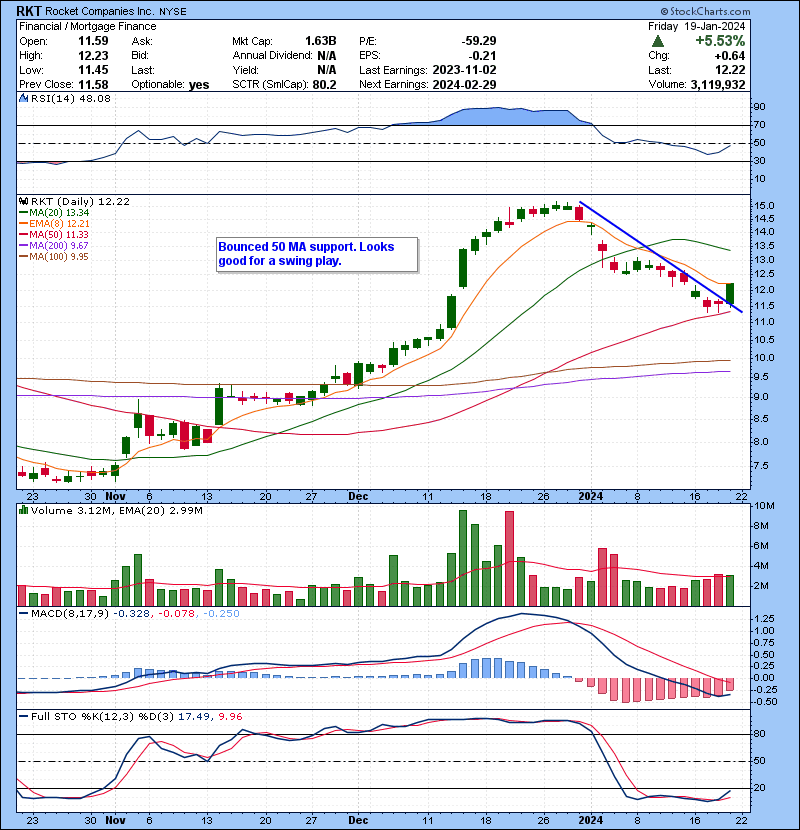
Task: Click the P/E value -59.29
Action: coord(479,41)
